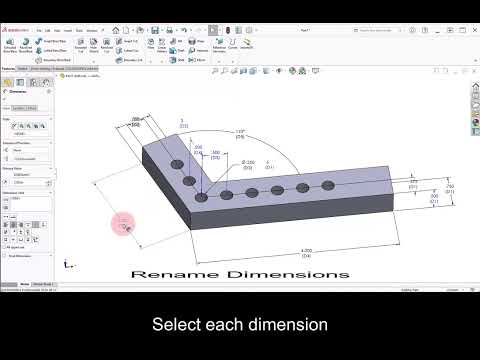
Task: Open the Display Style dropdown in view toolbar
Action: point(266,71)
